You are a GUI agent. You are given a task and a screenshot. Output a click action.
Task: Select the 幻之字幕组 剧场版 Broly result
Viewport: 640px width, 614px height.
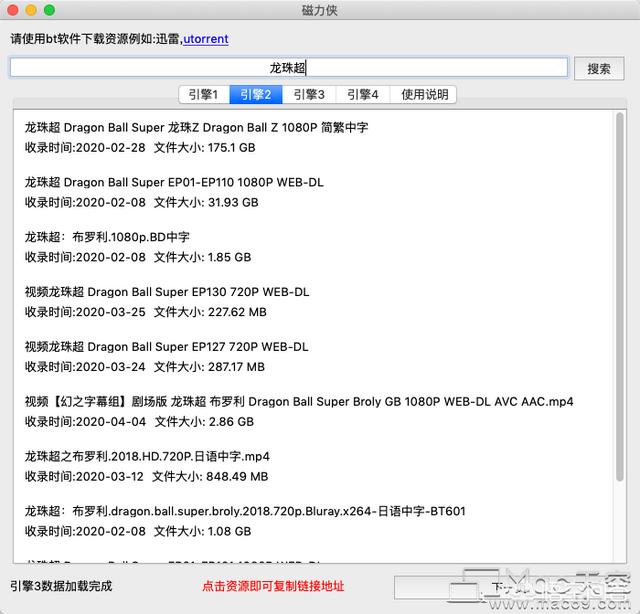(x=299, y=402)
